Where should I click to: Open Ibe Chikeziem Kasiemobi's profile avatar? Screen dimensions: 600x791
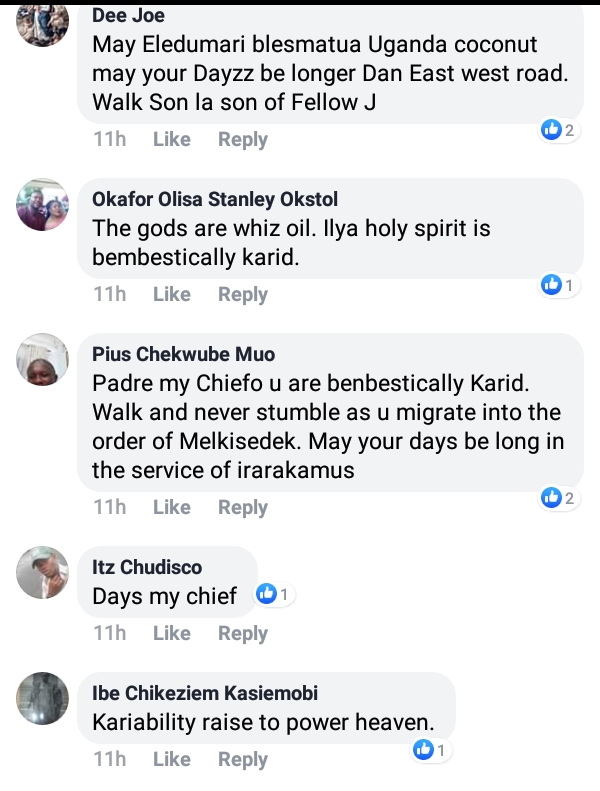pos(43,700)
